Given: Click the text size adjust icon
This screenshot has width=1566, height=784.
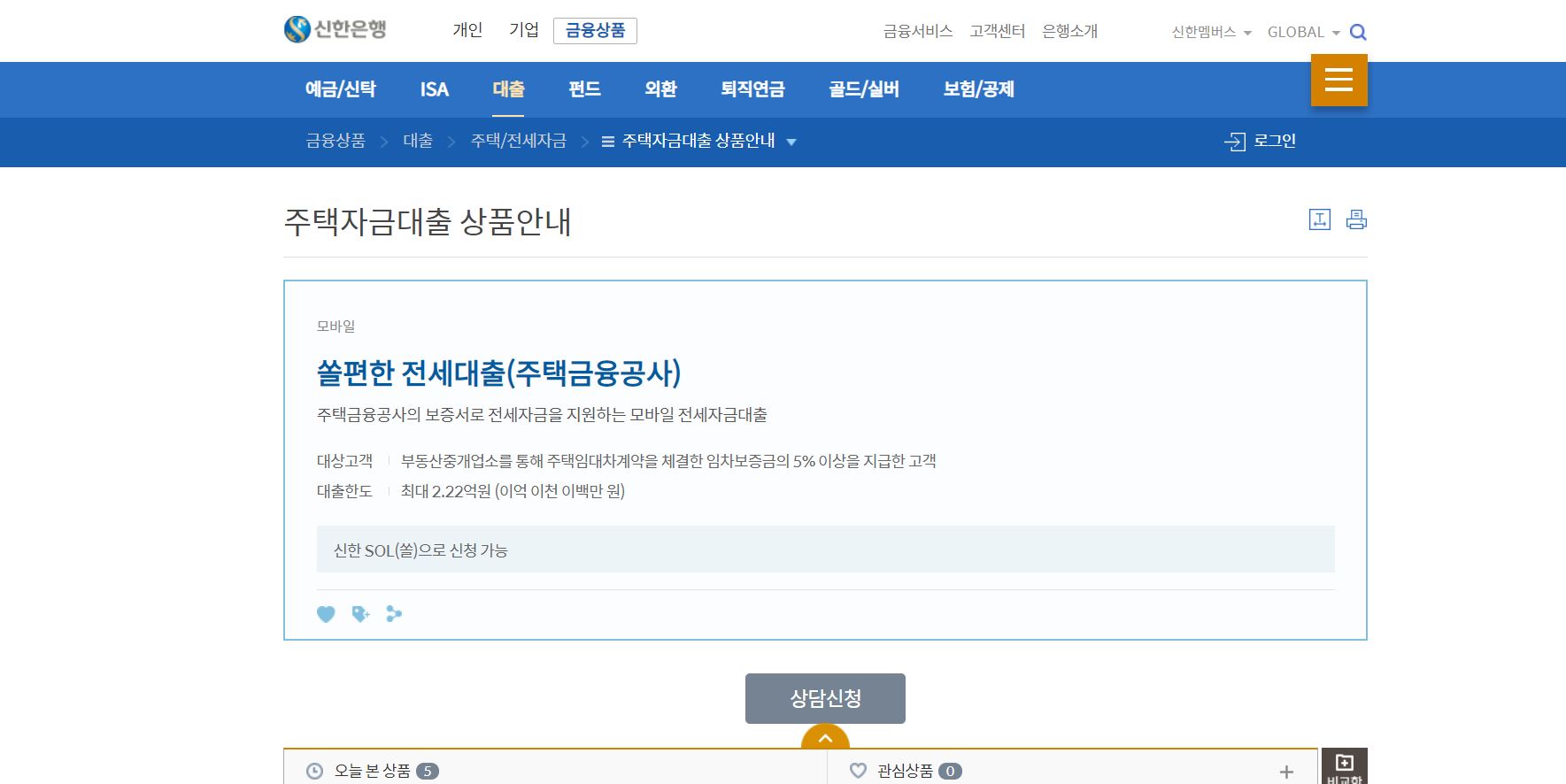Looking at the screenshot, I should 1320,219.
